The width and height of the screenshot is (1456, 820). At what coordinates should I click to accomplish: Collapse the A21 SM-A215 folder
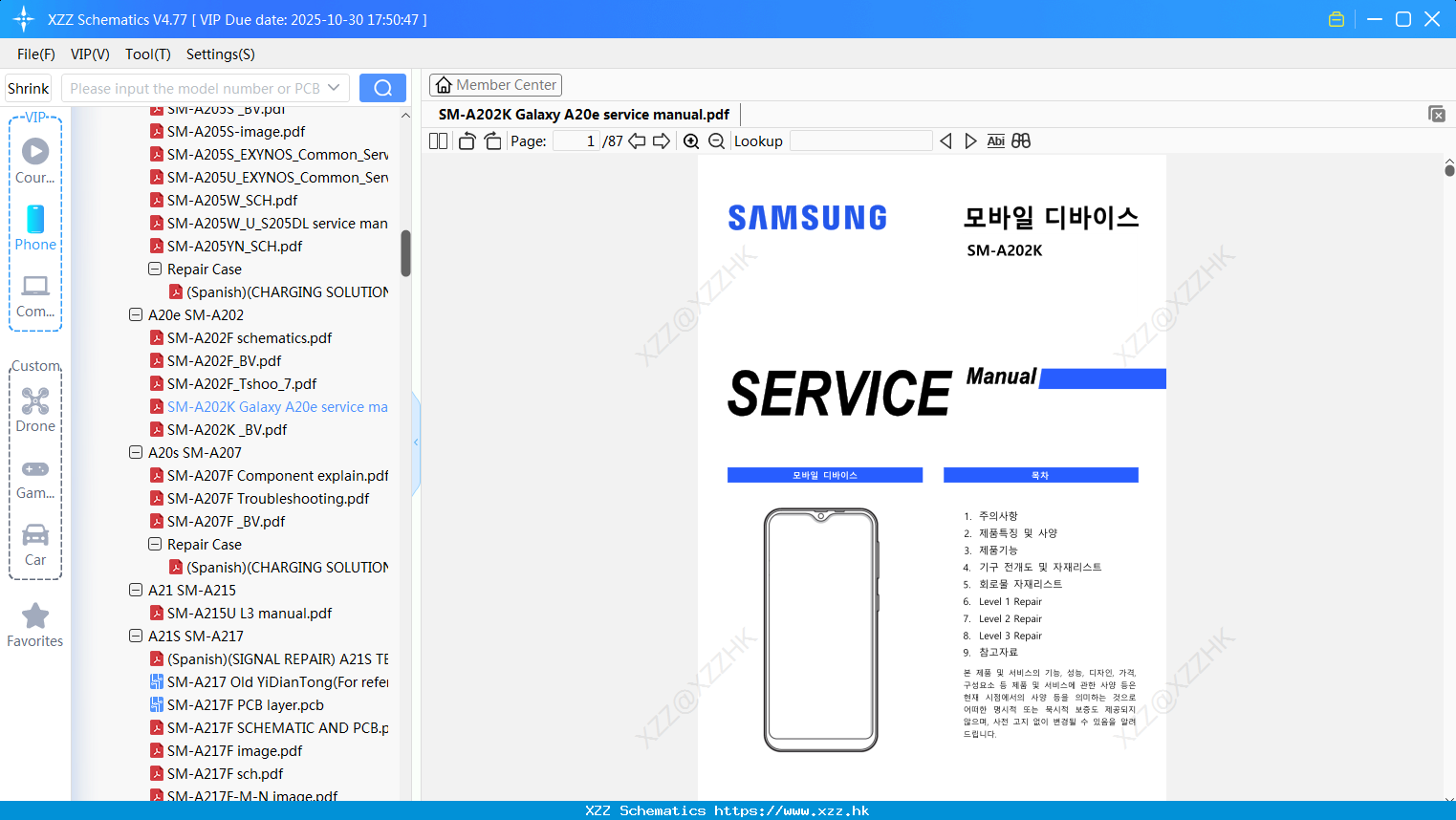pyautogui.click(x=136, y=590)
